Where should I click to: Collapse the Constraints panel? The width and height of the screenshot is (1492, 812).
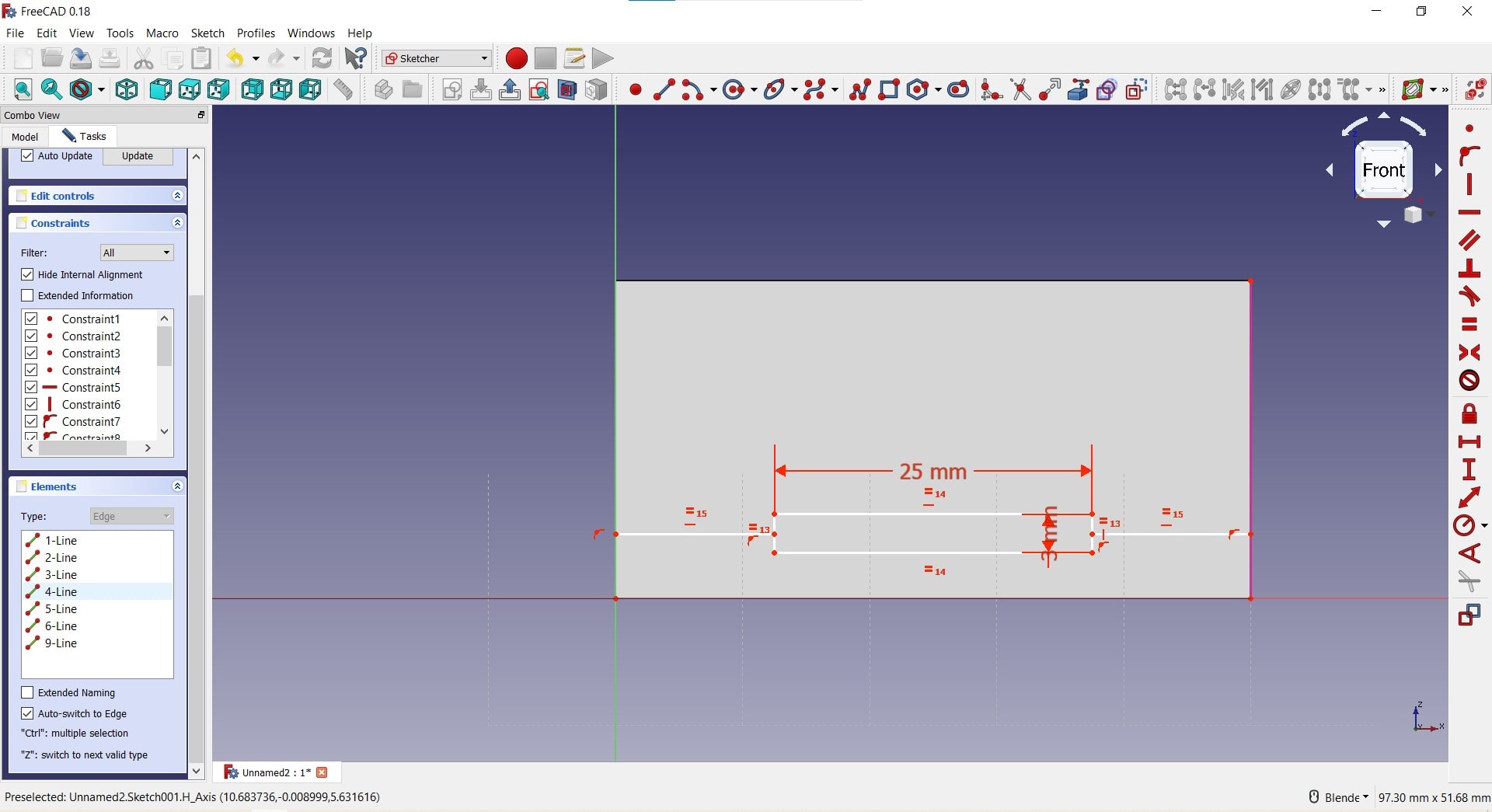(177, 223)
